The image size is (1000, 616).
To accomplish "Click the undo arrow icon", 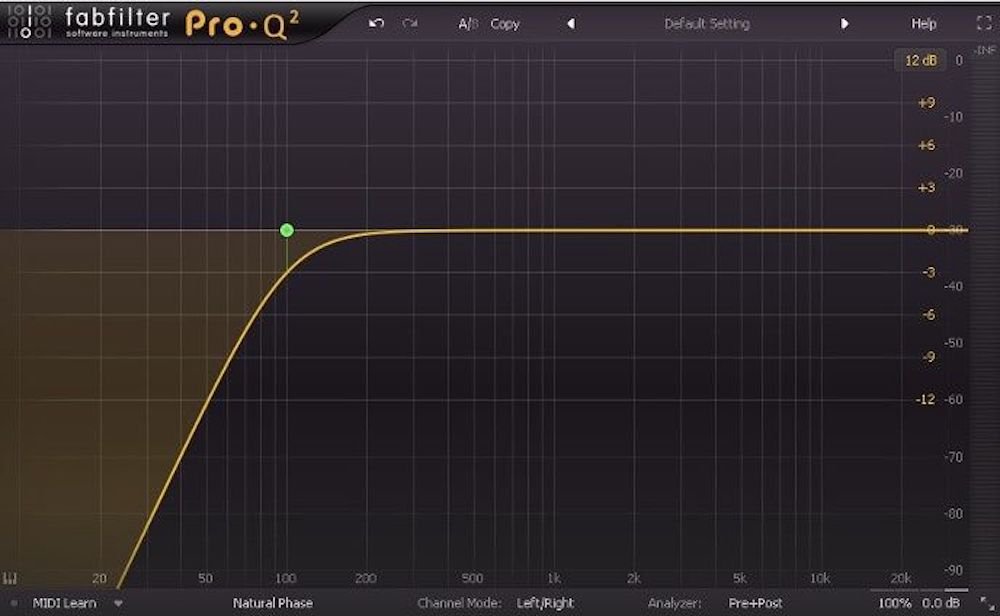I will pos(376,23).
